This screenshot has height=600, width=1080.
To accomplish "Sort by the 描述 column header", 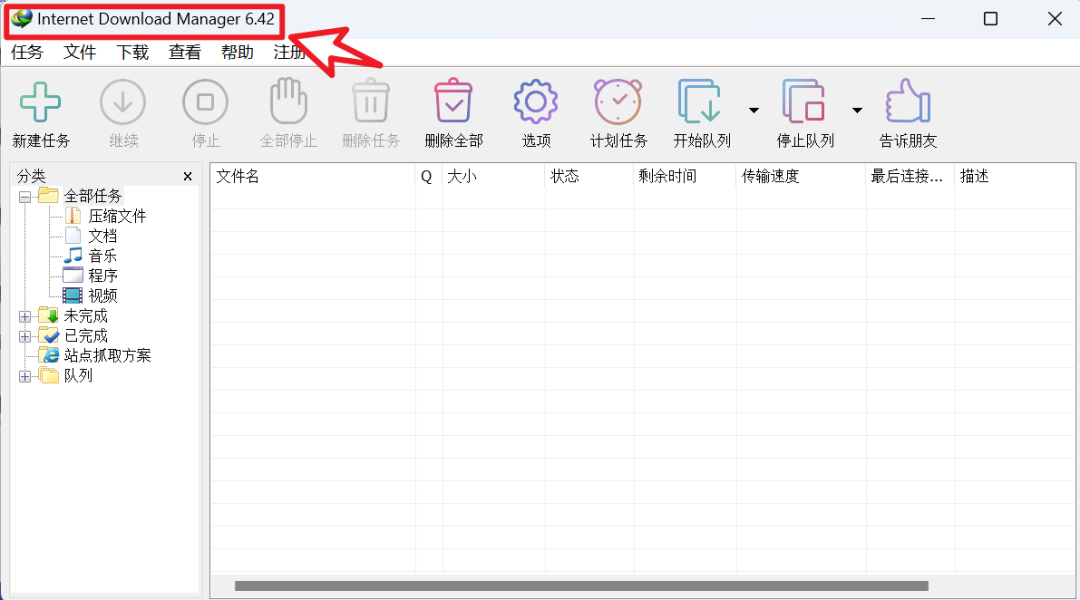I will click(1015, 176).
